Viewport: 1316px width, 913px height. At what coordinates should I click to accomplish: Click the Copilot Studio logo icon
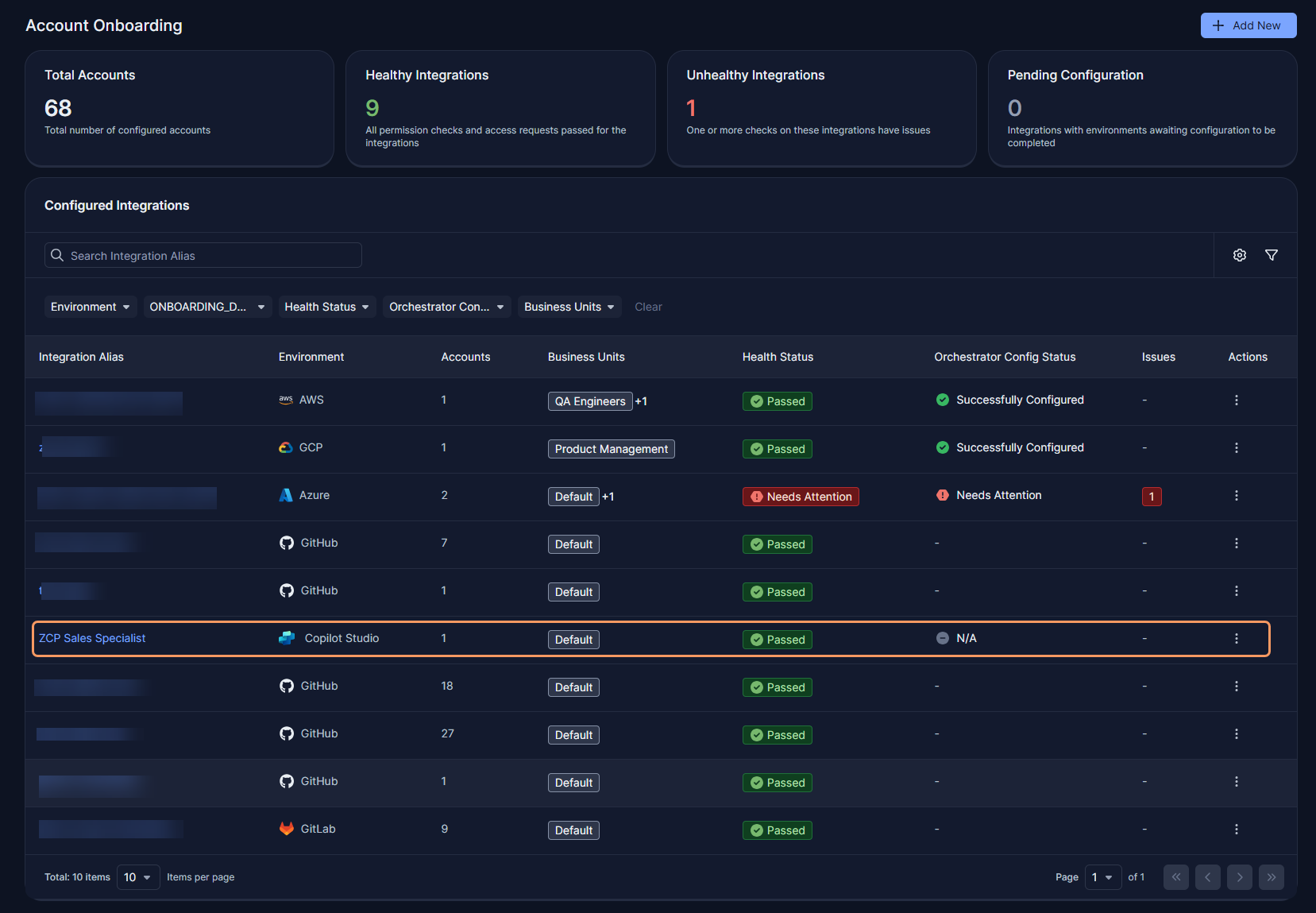click(287, 638)
